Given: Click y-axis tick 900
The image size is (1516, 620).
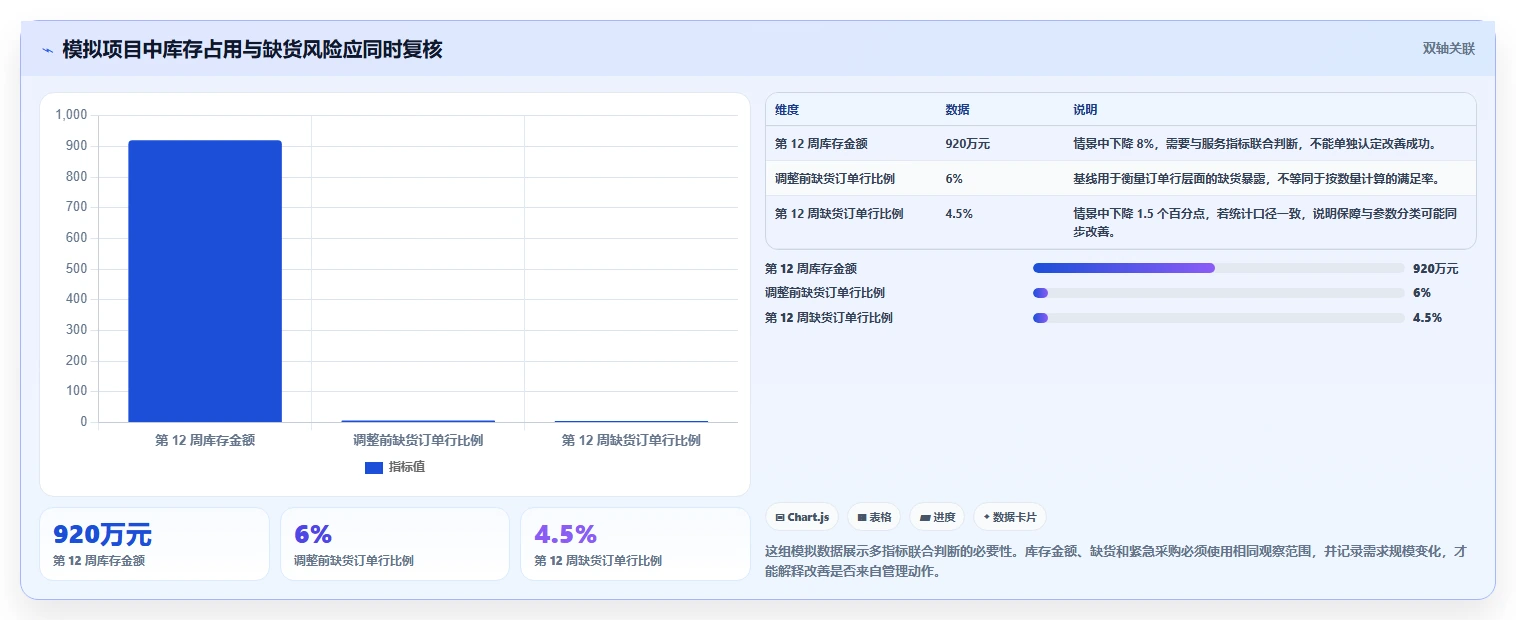Looking at the screenshot, I should (77, 146).
